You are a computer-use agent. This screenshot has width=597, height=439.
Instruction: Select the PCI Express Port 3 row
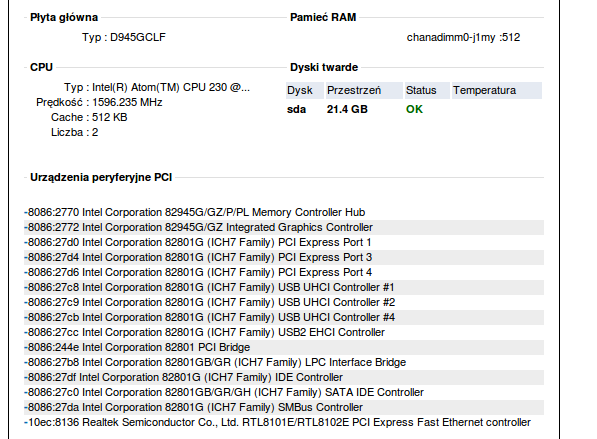click(284, 257)
